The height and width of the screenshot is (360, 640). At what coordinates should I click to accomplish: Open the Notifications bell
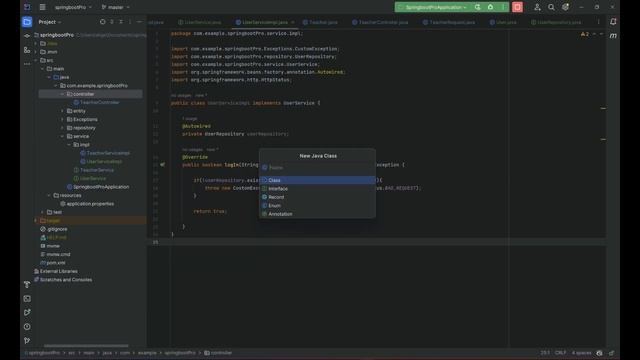(x=613, y=22)
